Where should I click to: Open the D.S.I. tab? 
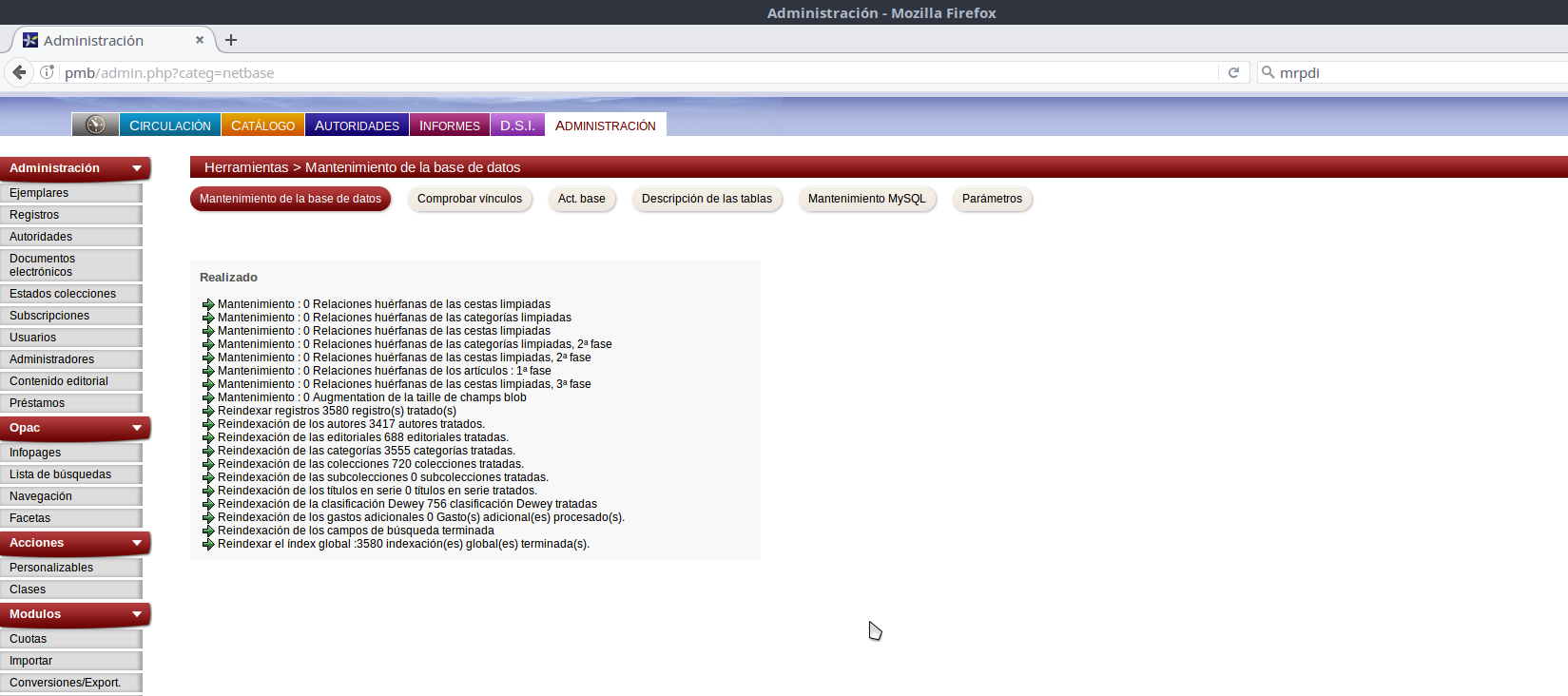(517, 126)
